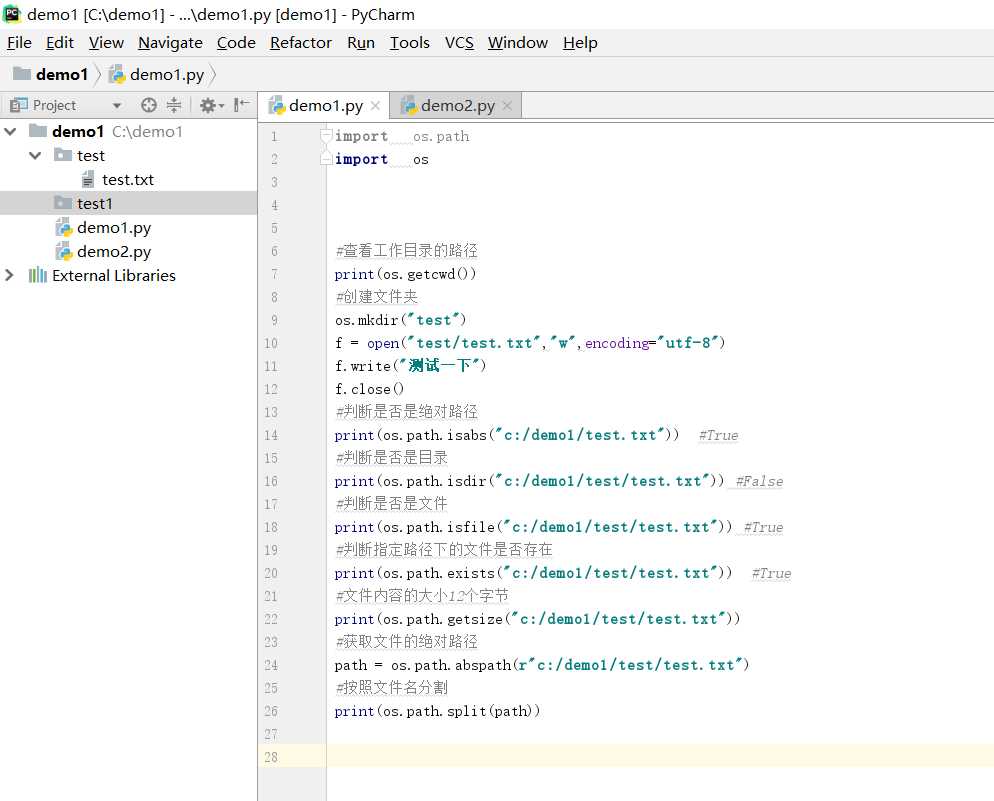The width and height of the screenshot is (994, 801).
Task: Click on the print(os.getcwd()) line
Action: [405, 274]
